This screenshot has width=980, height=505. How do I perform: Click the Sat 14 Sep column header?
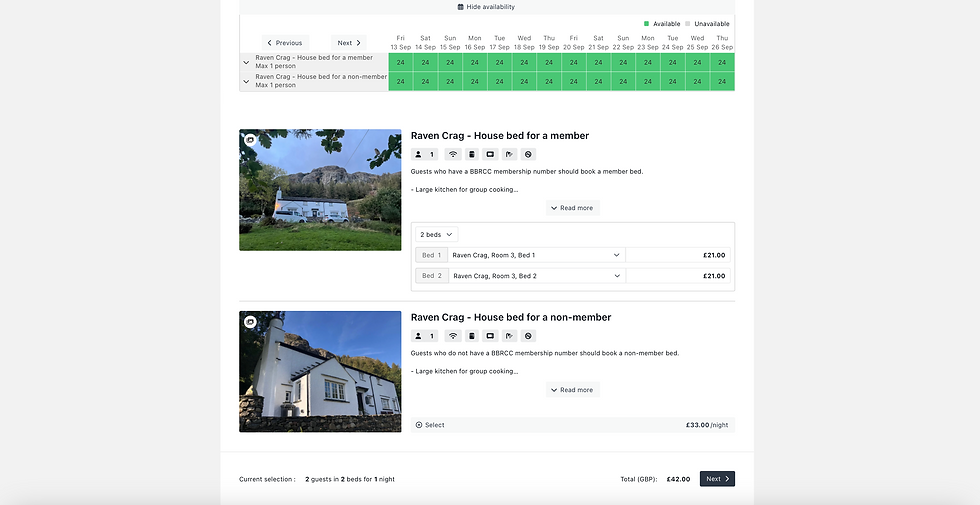426,42
